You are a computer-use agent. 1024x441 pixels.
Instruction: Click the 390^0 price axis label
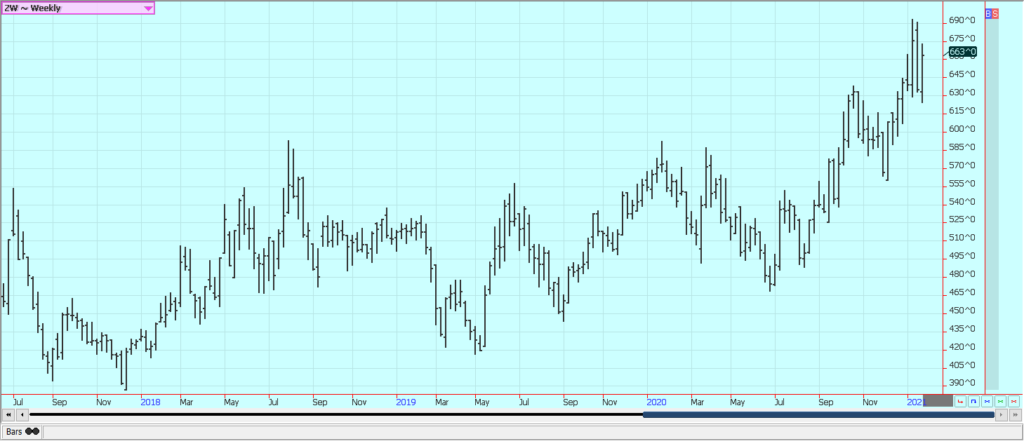coord(963,383)
